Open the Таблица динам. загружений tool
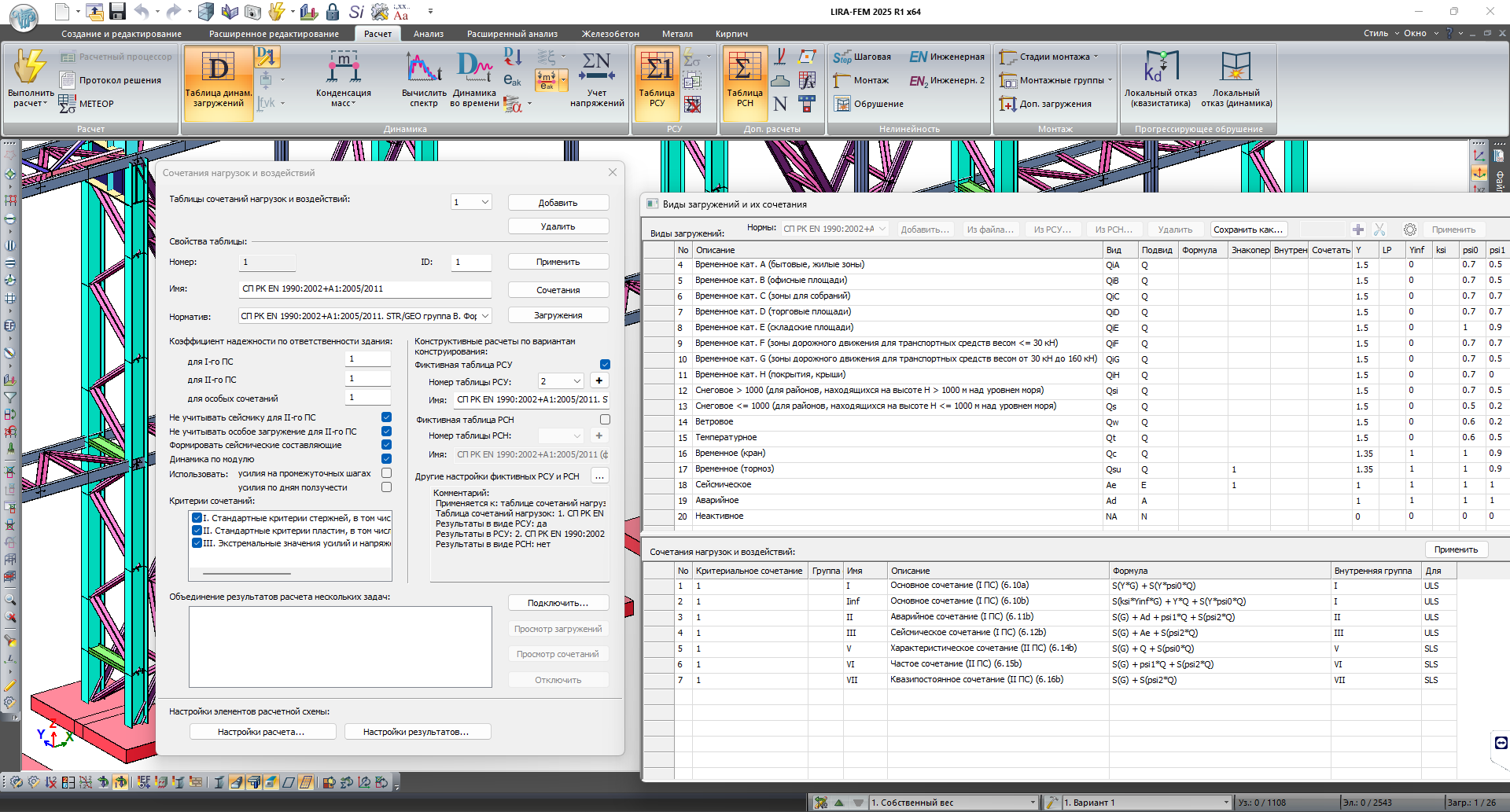The height and width of the screenshot is (812, 1510). [218, 70]
